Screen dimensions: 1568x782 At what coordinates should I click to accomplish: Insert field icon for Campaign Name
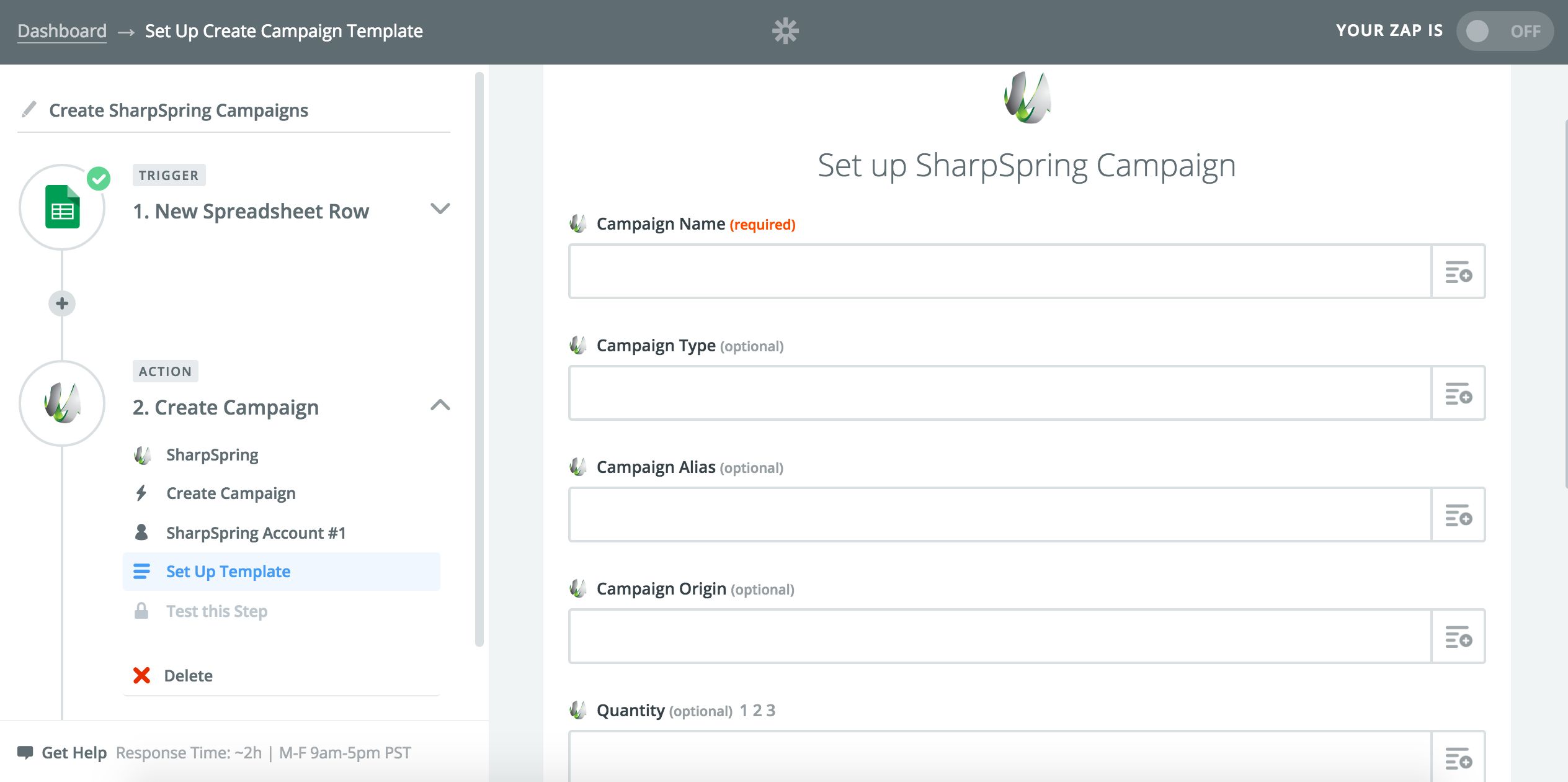coord(1458,272)
